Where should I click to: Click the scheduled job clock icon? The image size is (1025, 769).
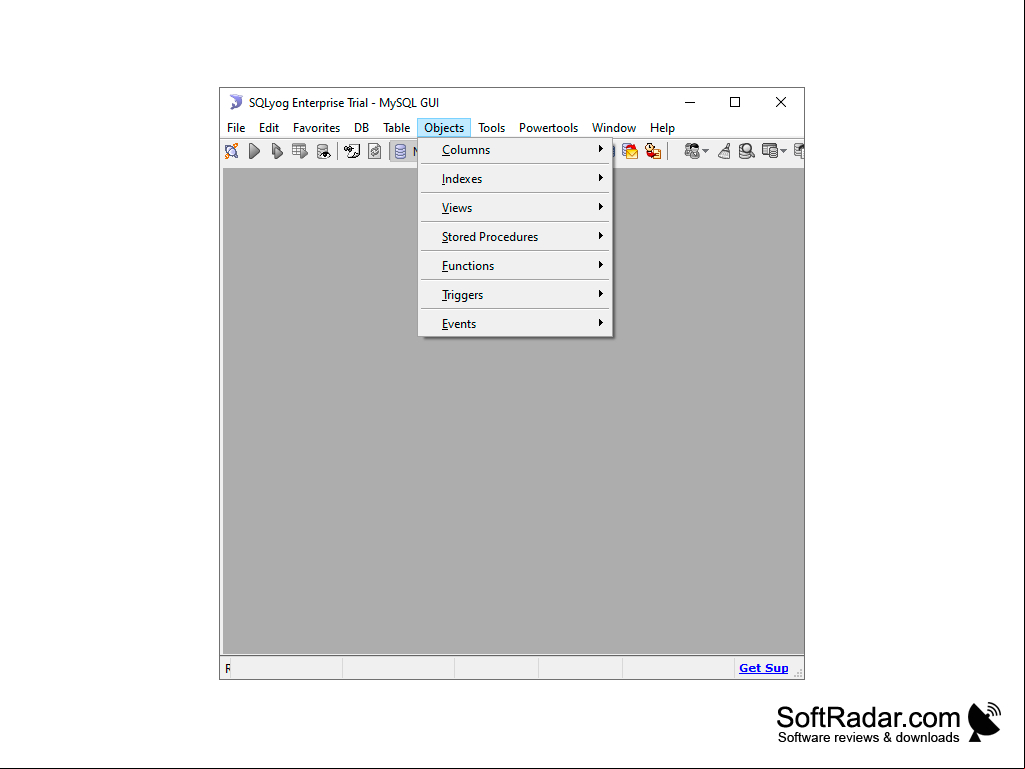(653, 151)
